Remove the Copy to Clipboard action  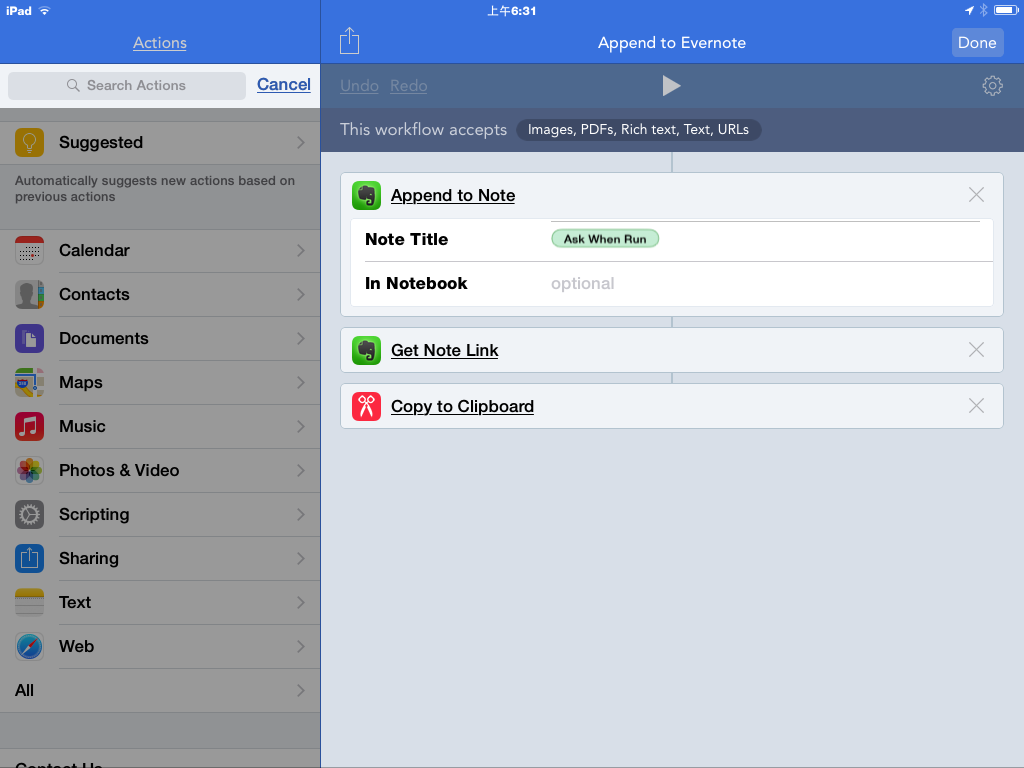(x=976, y=406)
